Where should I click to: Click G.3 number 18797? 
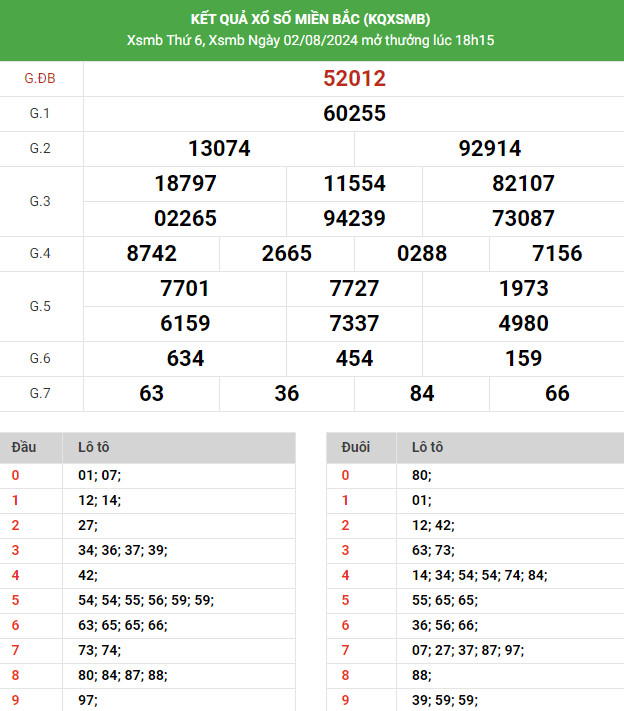(185, 183)
